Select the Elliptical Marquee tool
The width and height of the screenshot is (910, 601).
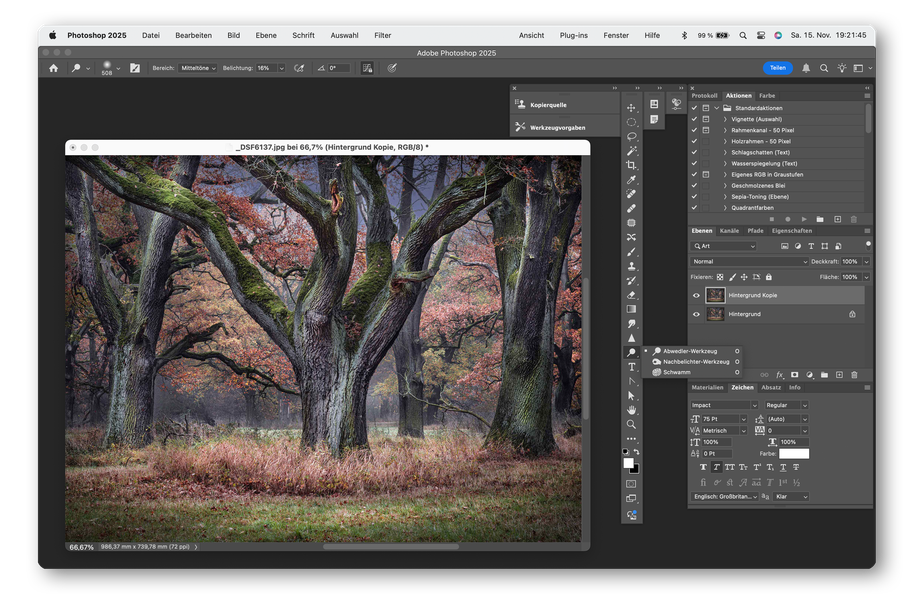[631, 122]
